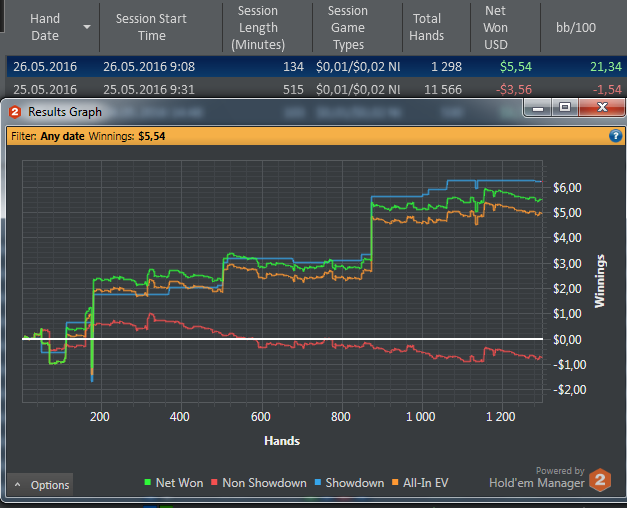Click the 25.05.2016 9:31 start time cell
The width and height of the screenshot is (627, 508).
point(149,89)
